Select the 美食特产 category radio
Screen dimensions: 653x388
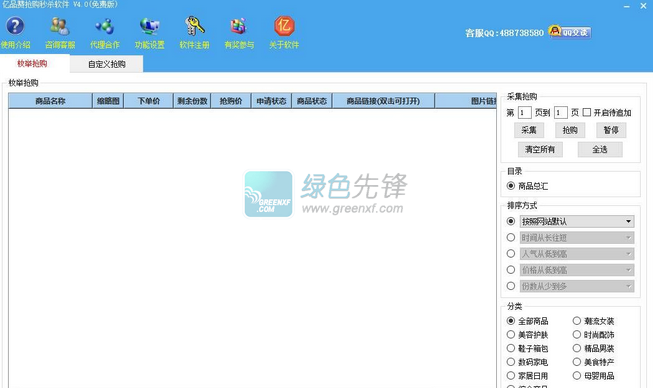(577, 362)
